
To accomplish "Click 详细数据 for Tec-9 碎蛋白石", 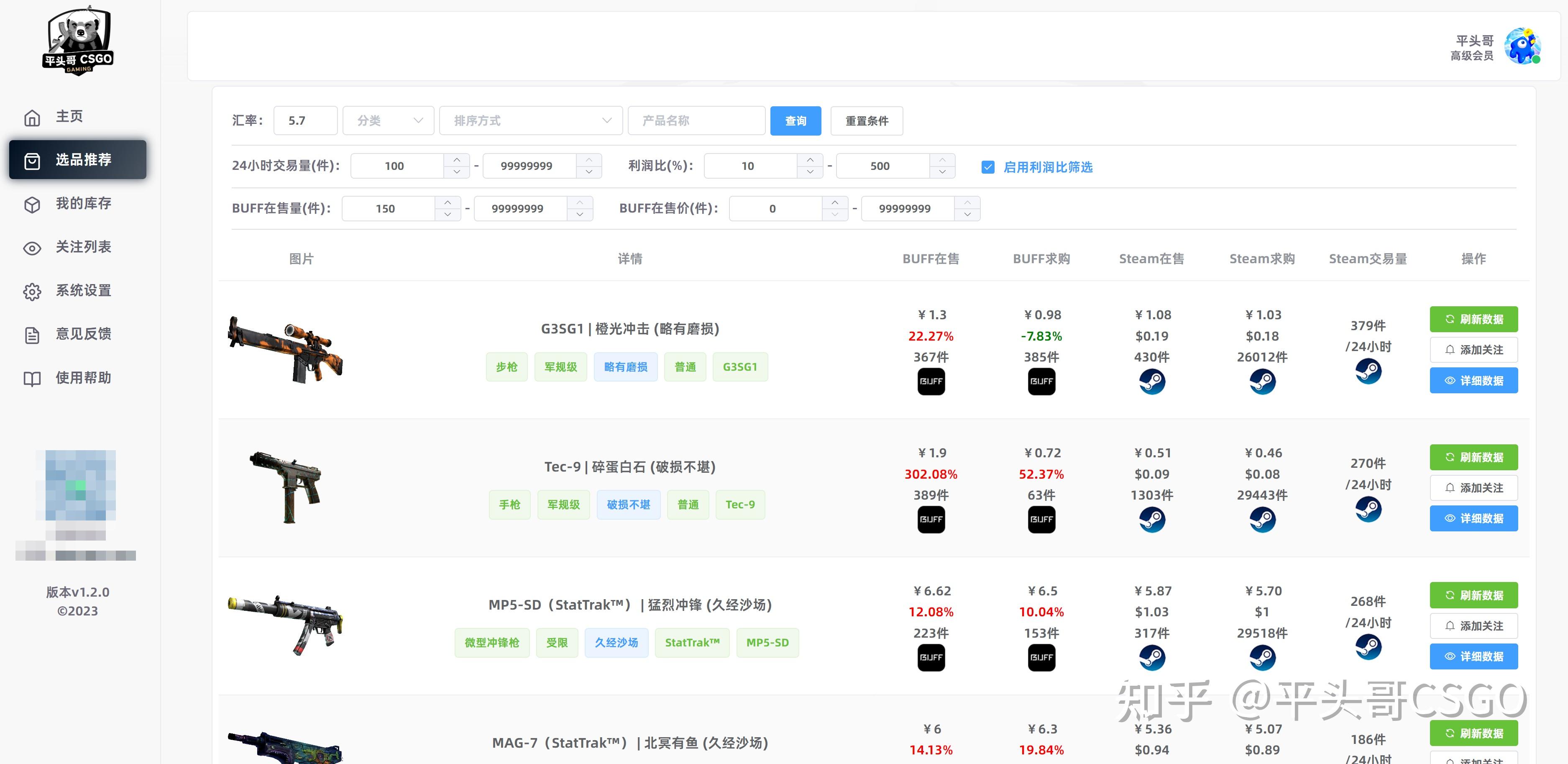I will [x=1473, y=519].
